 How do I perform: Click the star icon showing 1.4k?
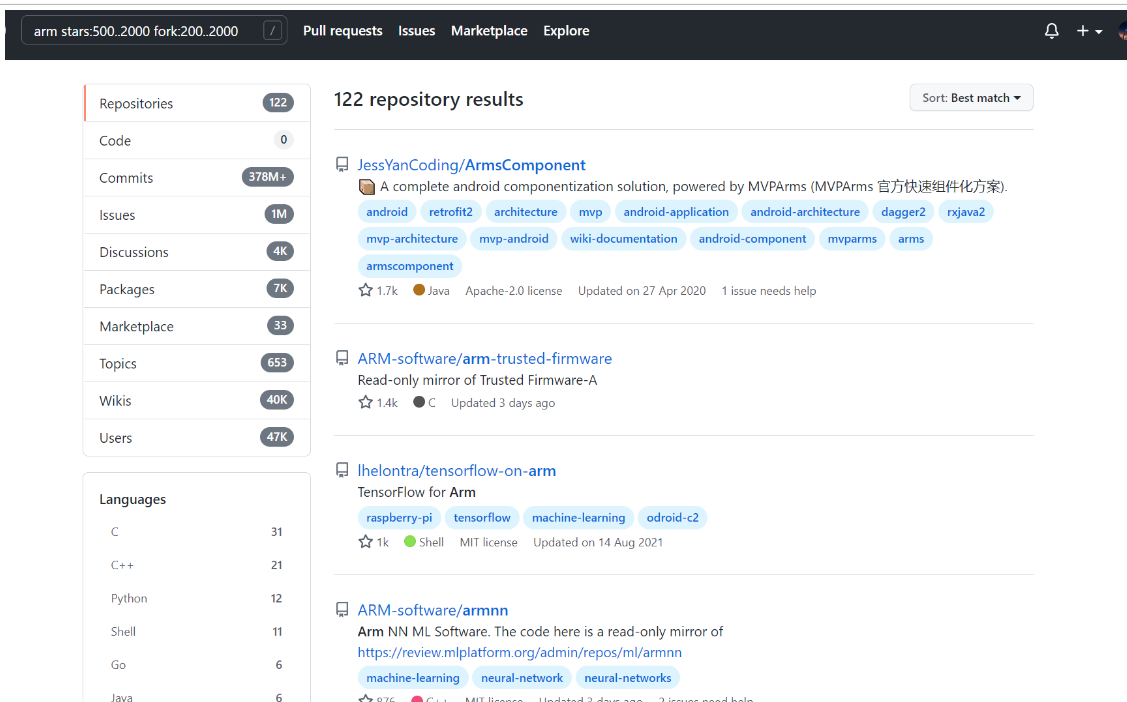pyautogui.click(x=365, y=402)
